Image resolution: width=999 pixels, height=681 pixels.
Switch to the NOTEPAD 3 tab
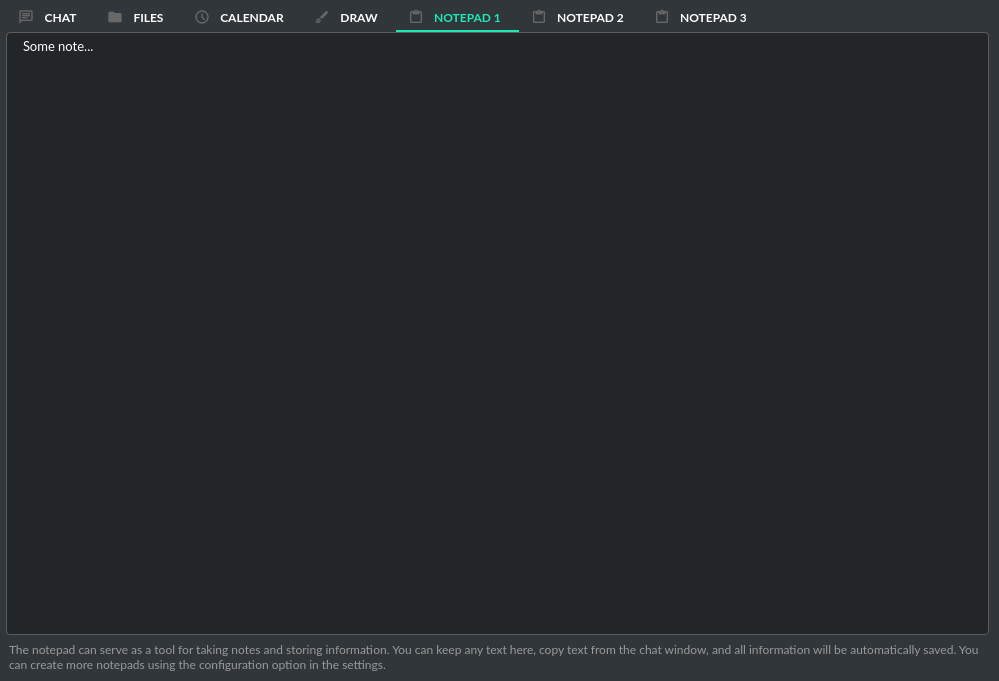click(x=713, y=17)
